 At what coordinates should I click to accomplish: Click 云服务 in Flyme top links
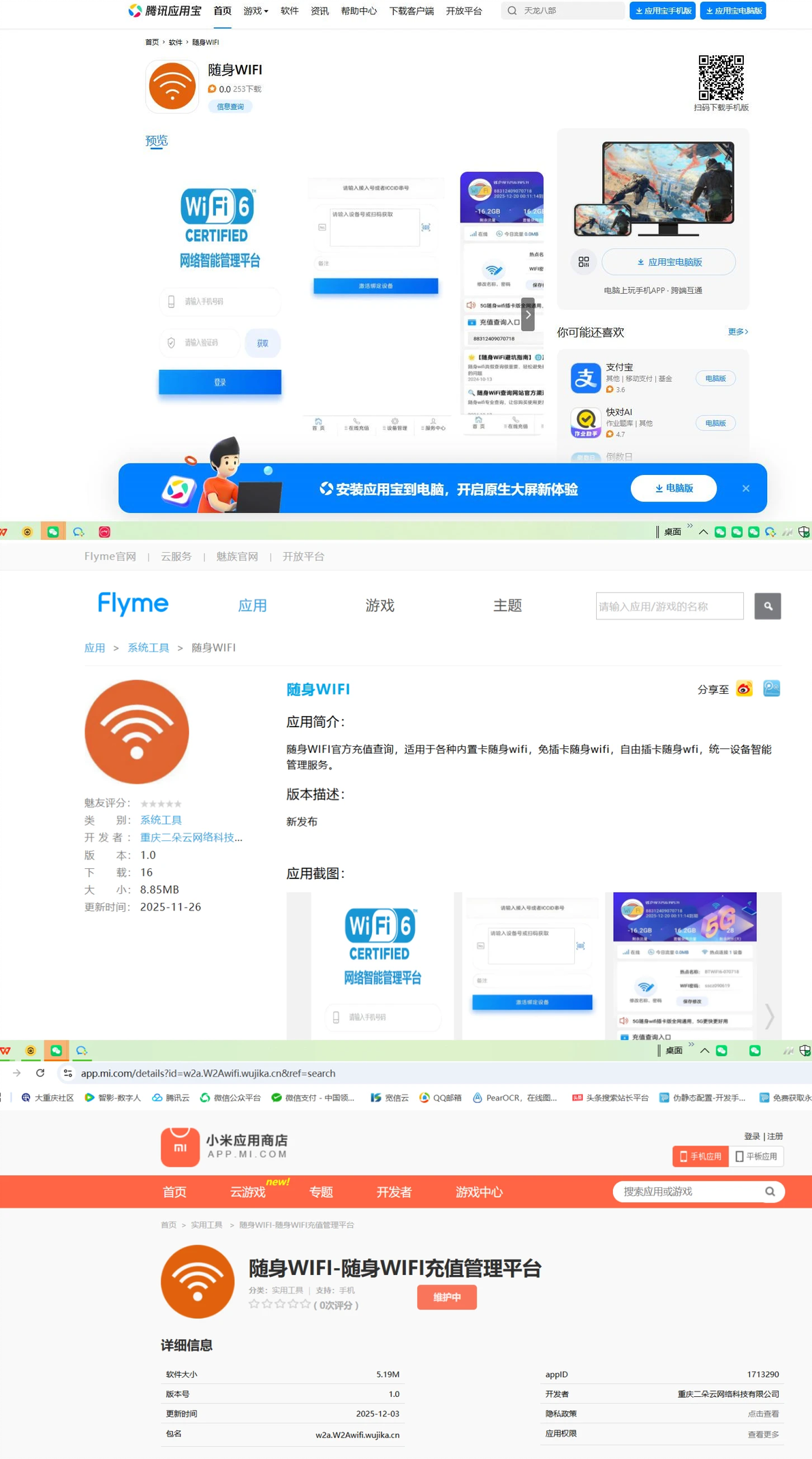(x=176, y=556)
